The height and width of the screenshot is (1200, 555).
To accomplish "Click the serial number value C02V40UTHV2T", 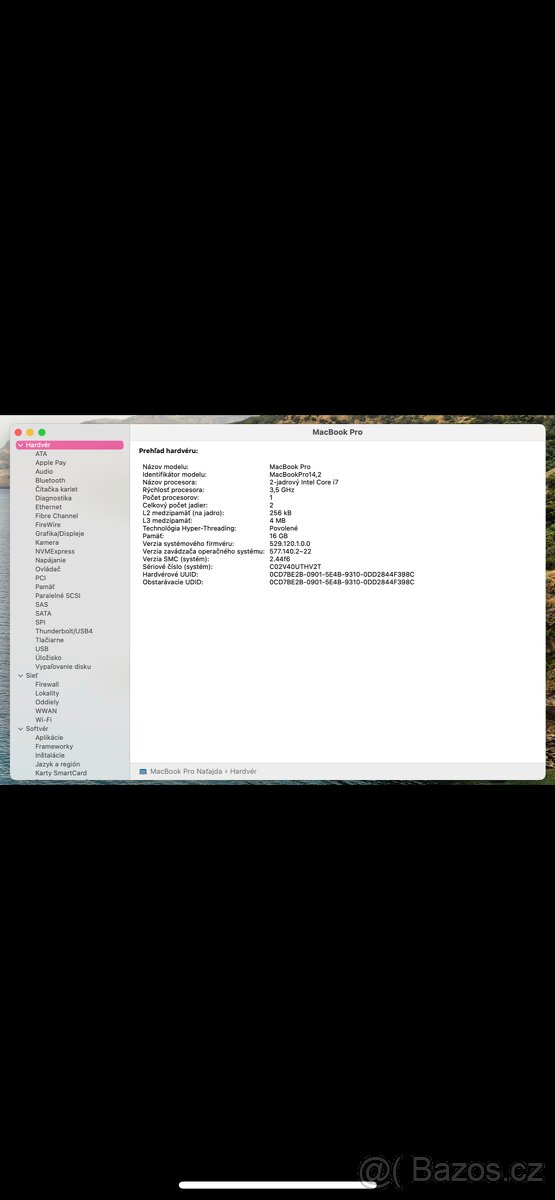I will pyautogui.click(x=296, y=567).
